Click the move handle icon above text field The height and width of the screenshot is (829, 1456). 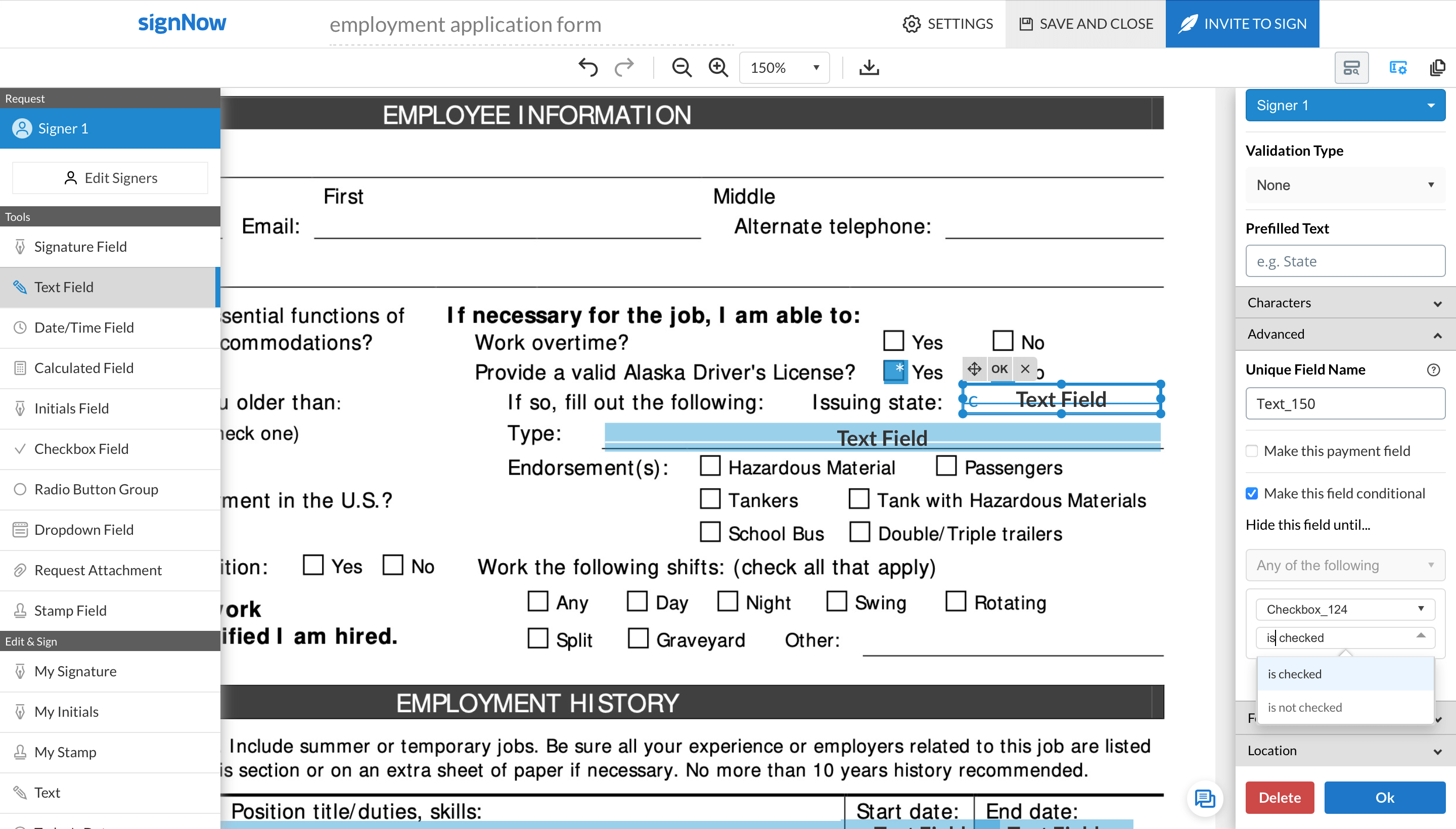(x=974, y=369)
